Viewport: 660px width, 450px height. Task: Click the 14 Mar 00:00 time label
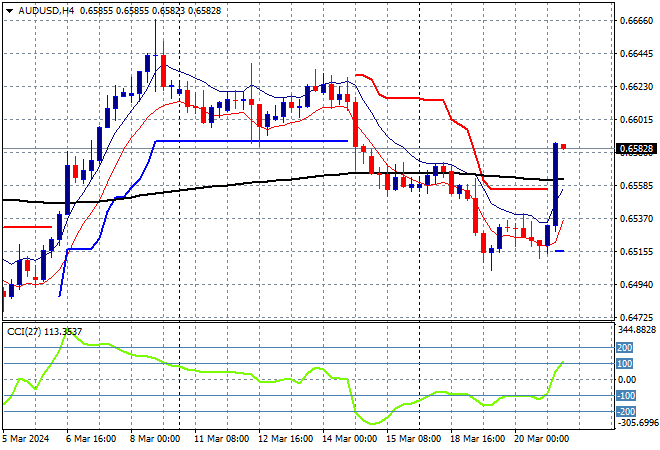point(349,439)
